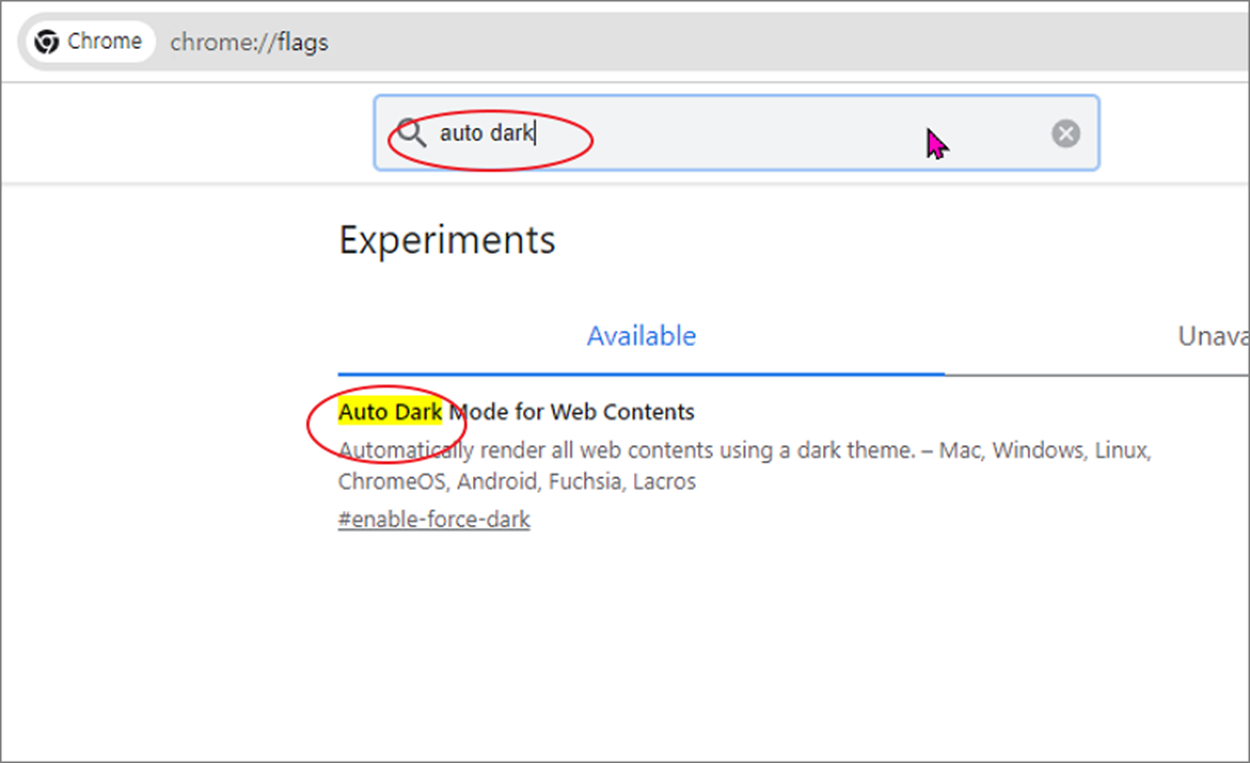Click the 'Automatically render all web contents' description
Screen dimensions: 1250x763
pos(745,466)
